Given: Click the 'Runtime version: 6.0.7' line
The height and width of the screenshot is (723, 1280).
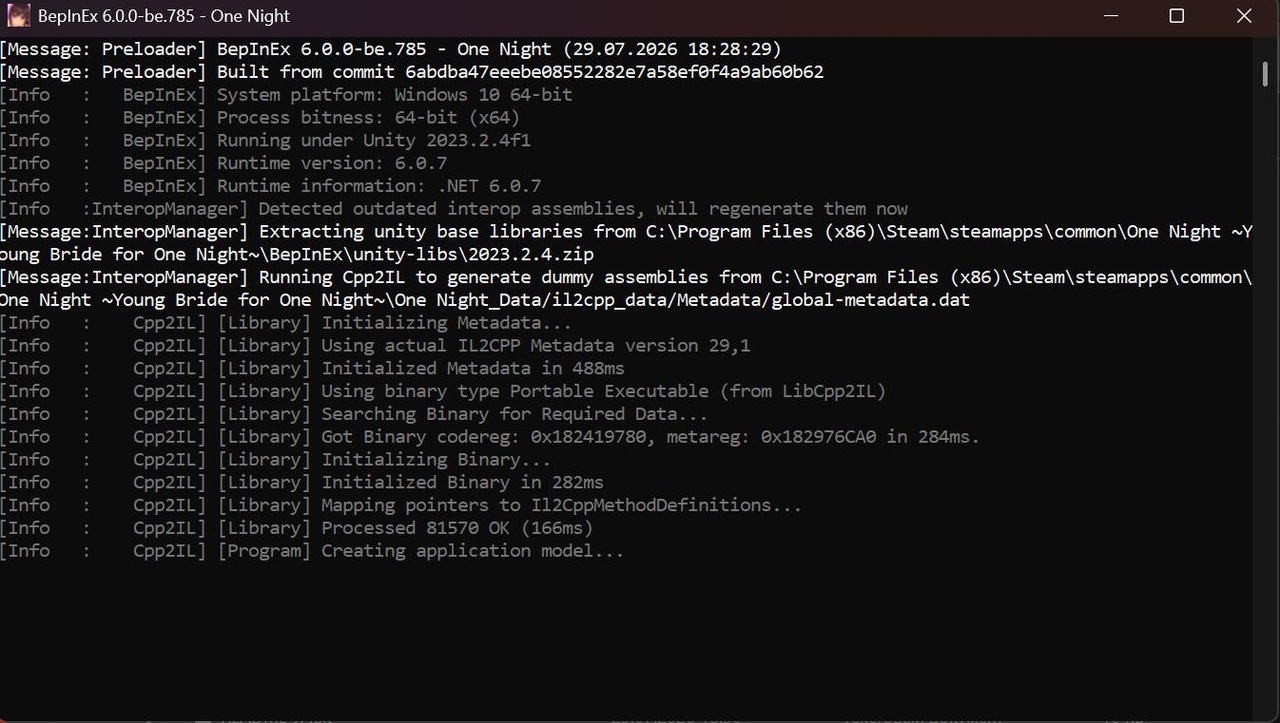Looking at the screenshot, I should click(224, 163).
